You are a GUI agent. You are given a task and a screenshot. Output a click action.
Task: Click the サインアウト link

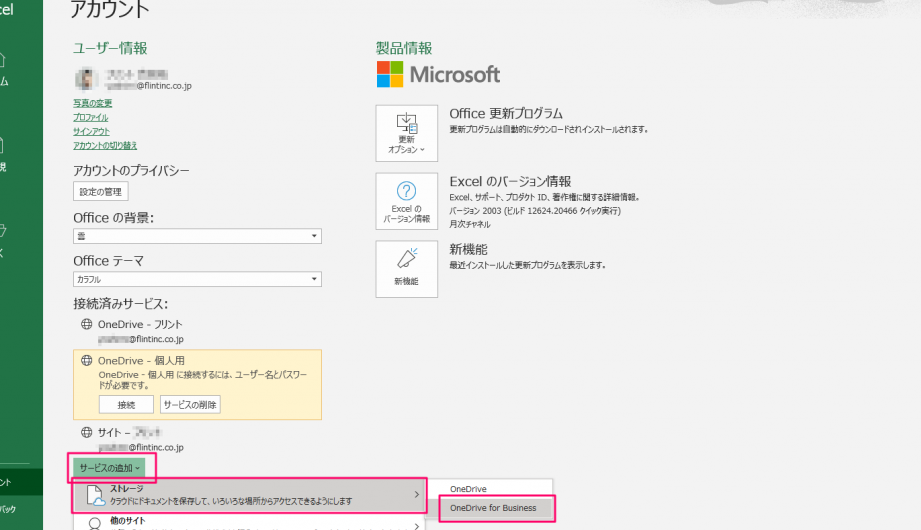coord(91,132)
